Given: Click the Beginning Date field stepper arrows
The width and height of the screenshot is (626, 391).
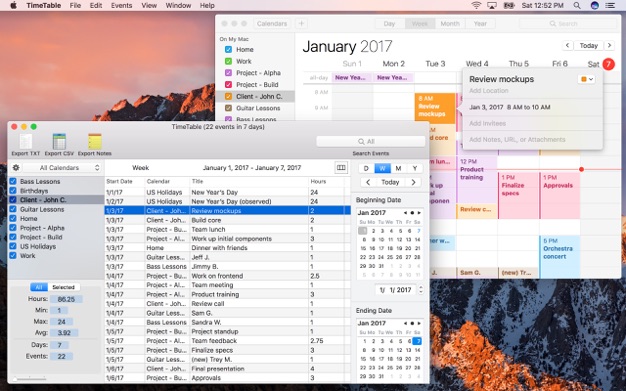Looking at the screenshot, I should 420,290.
